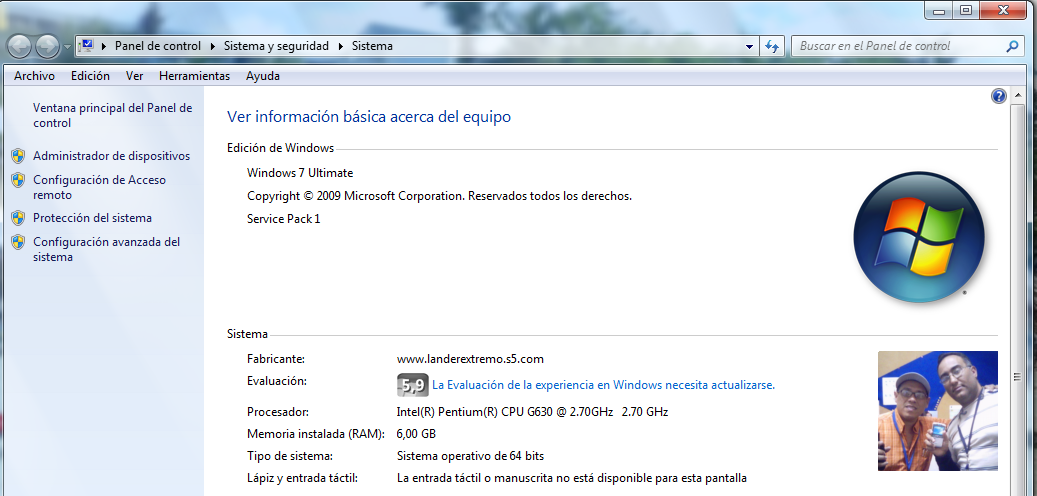Open the Evaluación de la experiencia en Windows link
The height and width of the screenshot is (496, 1037).
[x=603, y=385]
